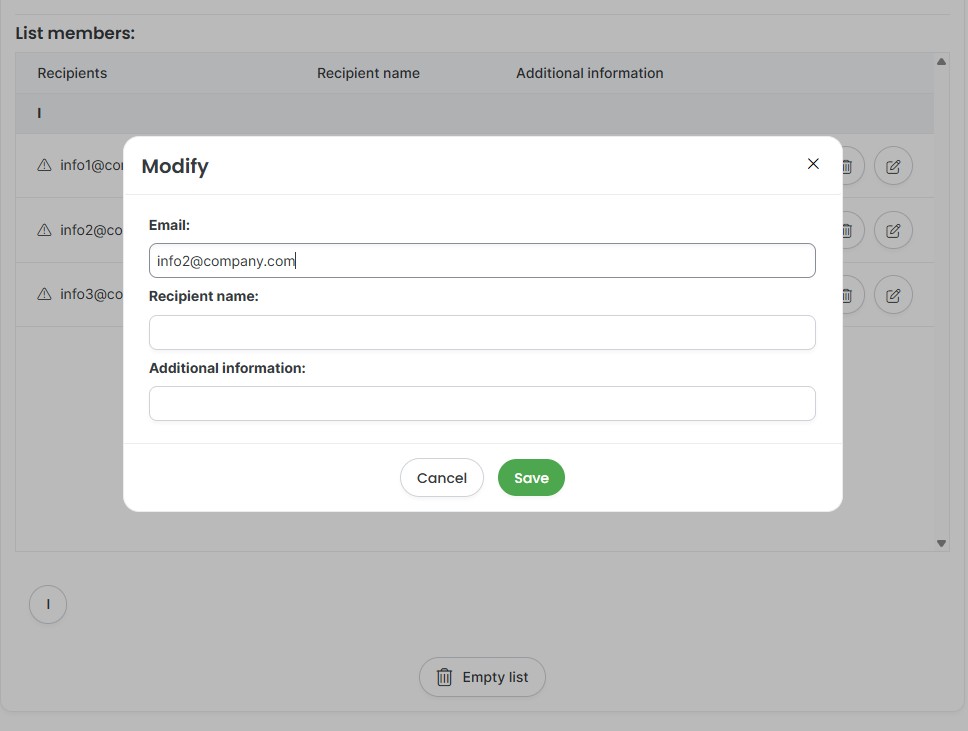Click the scrollbar down arrow of list
The height and width of the screenshot is (731, 968).
(x=941, y=543)
